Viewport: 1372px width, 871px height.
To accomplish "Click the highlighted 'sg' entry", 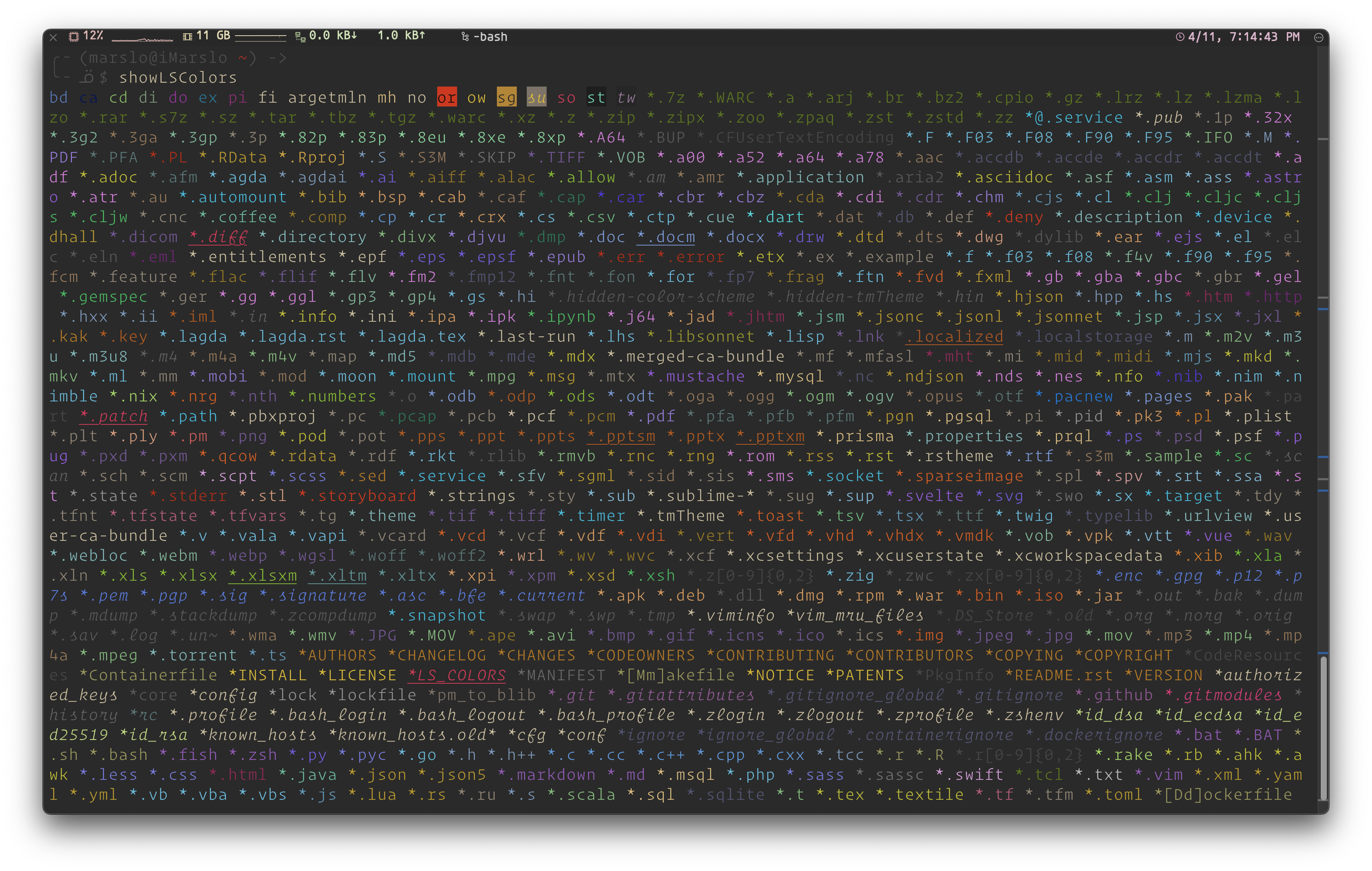I will [506, 97].
